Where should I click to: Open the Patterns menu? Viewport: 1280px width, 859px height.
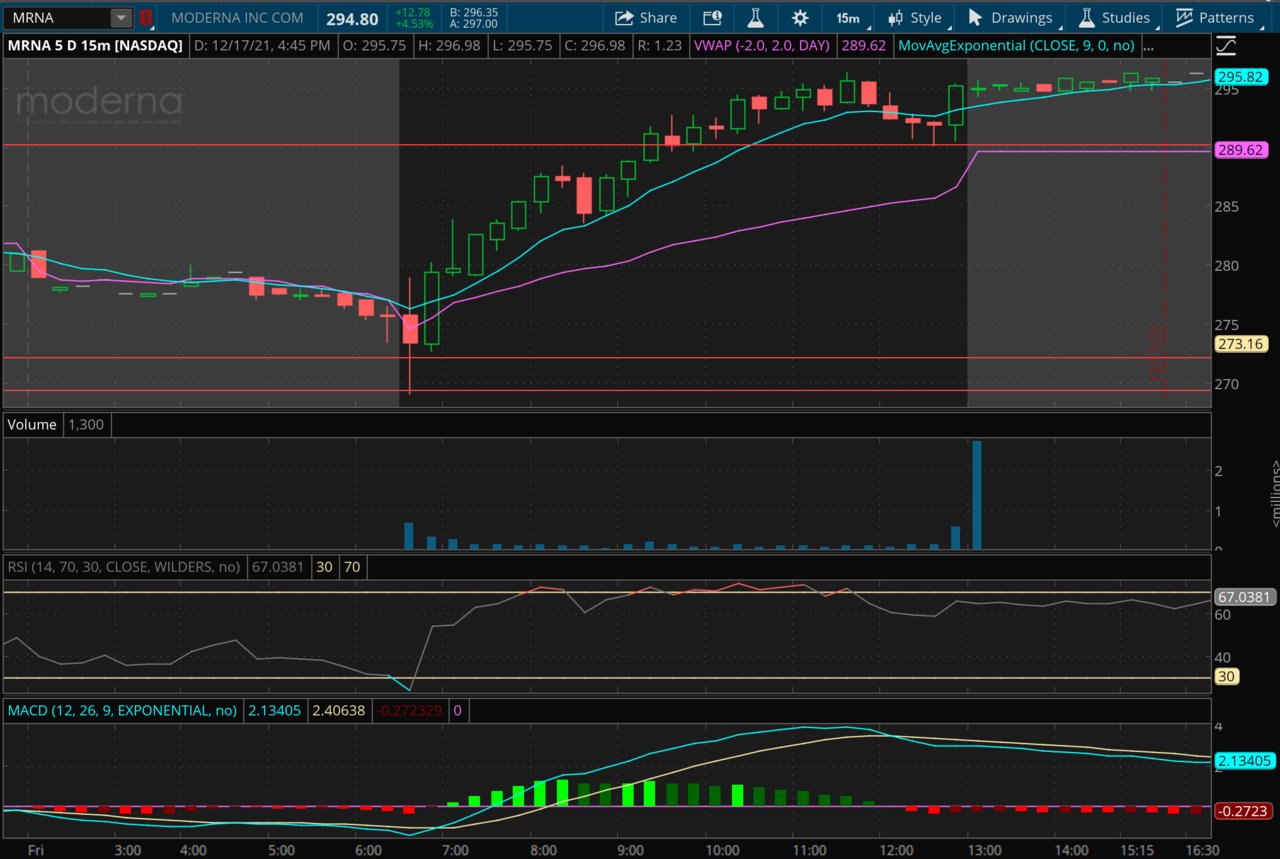click(1215, 18)
